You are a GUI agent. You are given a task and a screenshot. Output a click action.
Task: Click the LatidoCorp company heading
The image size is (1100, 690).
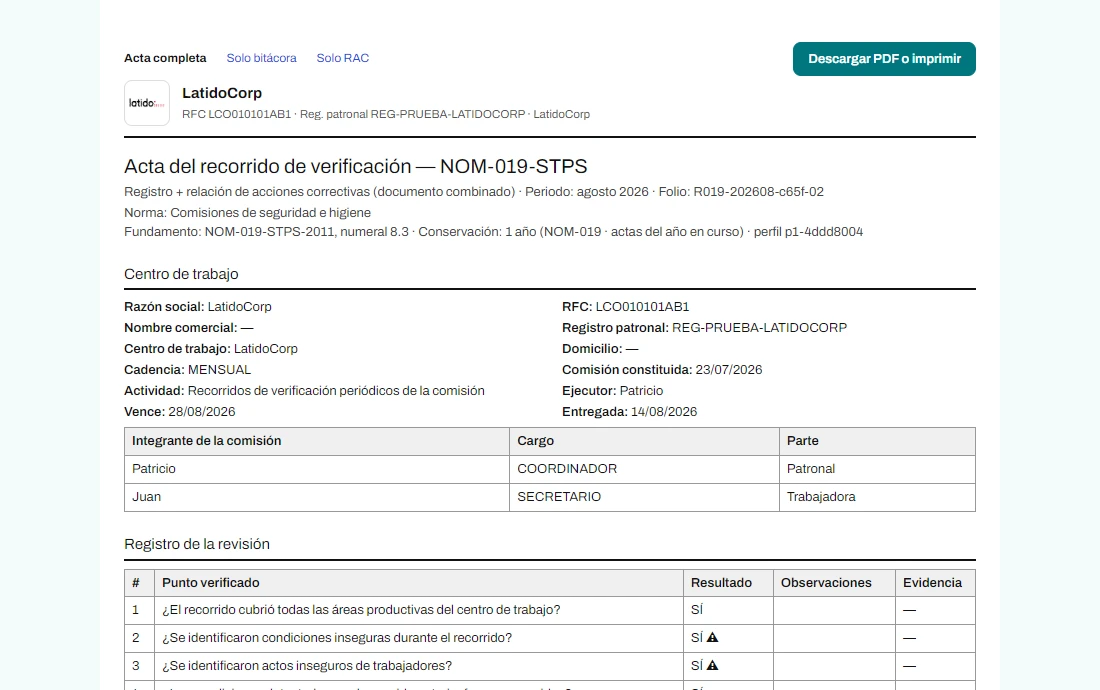coord(222,93)
